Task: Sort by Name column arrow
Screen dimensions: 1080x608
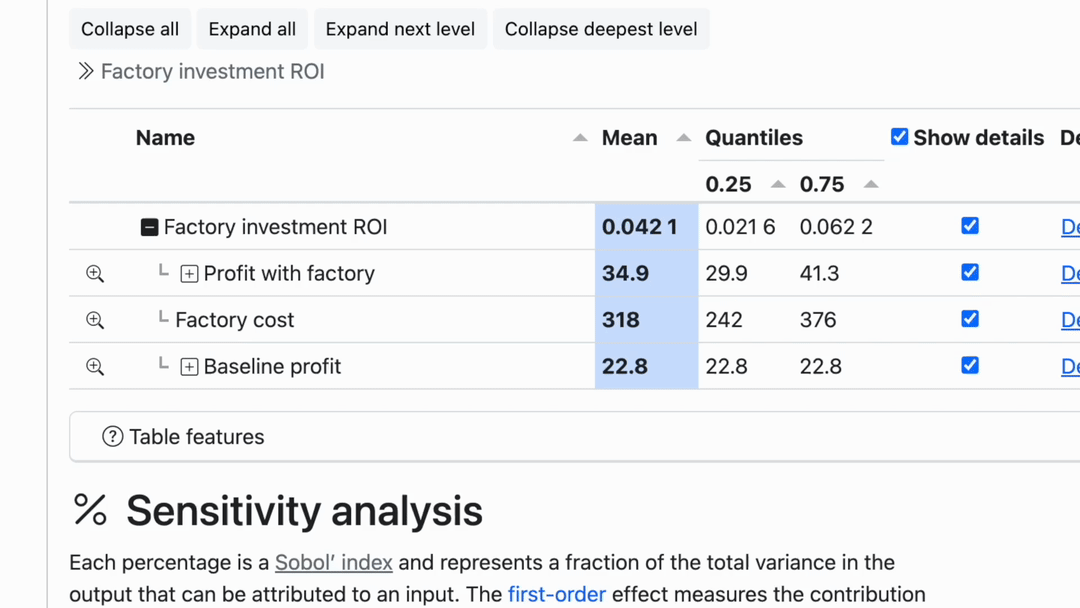Action: [580, 138]
